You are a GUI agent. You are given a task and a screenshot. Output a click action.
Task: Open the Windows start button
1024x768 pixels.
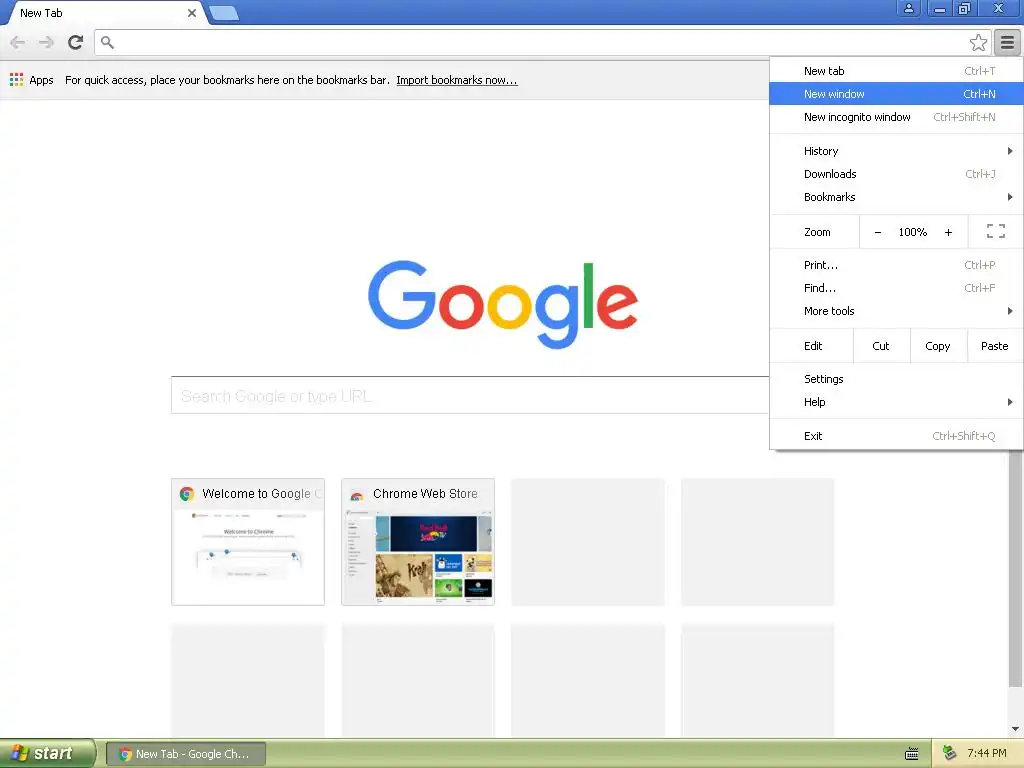coord(47,753)
